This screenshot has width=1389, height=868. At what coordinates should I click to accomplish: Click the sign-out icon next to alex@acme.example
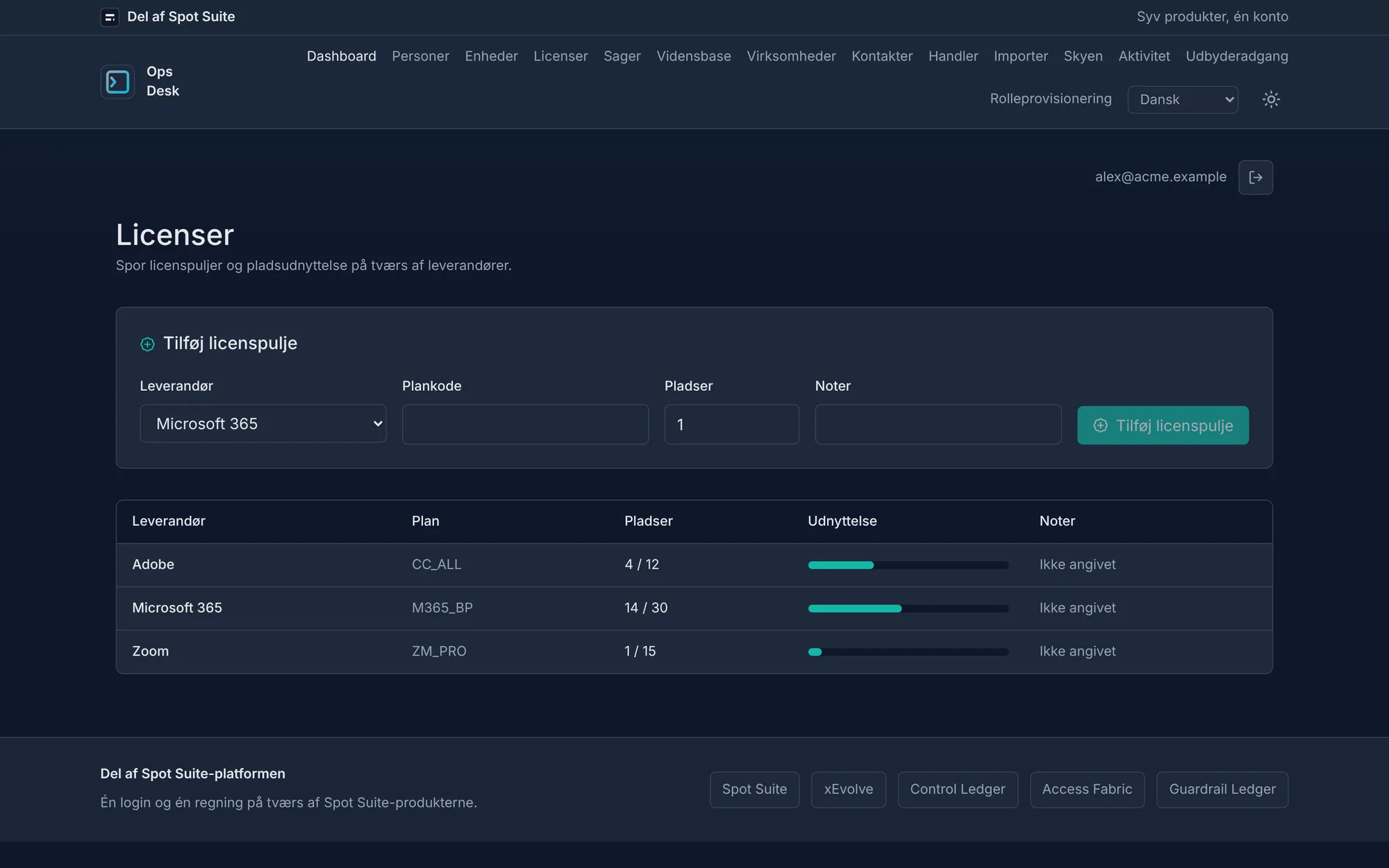1256,177
